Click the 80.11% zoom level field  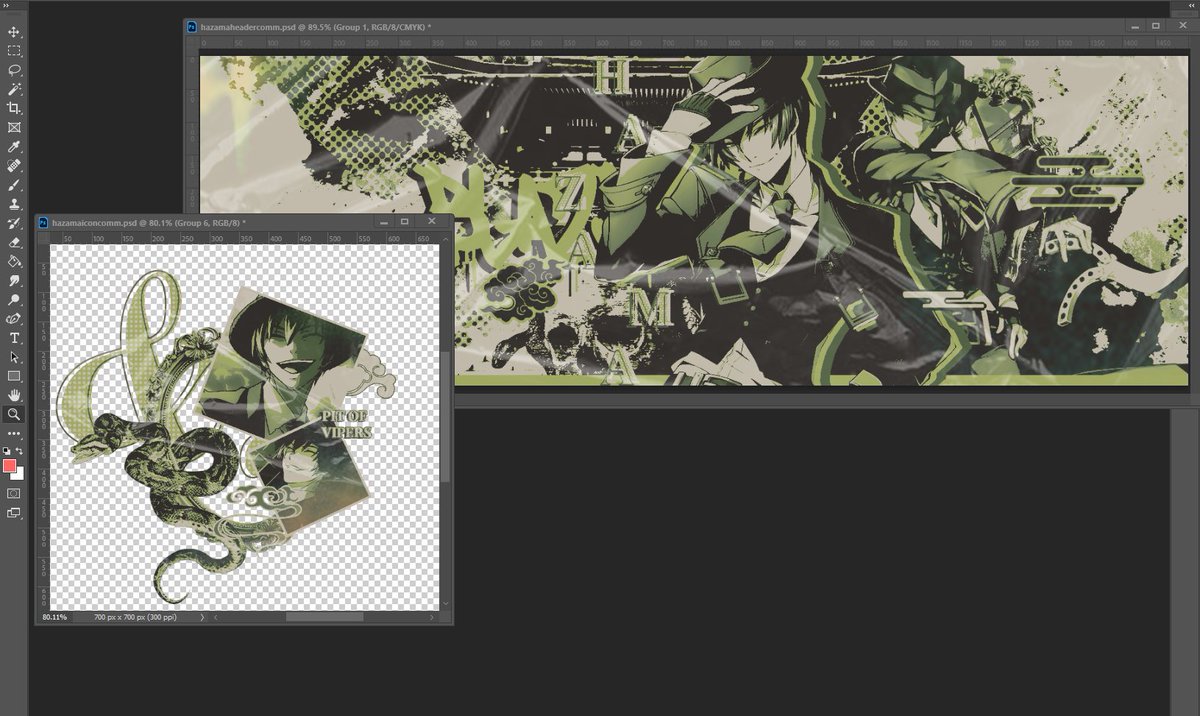tap(55, 618)
